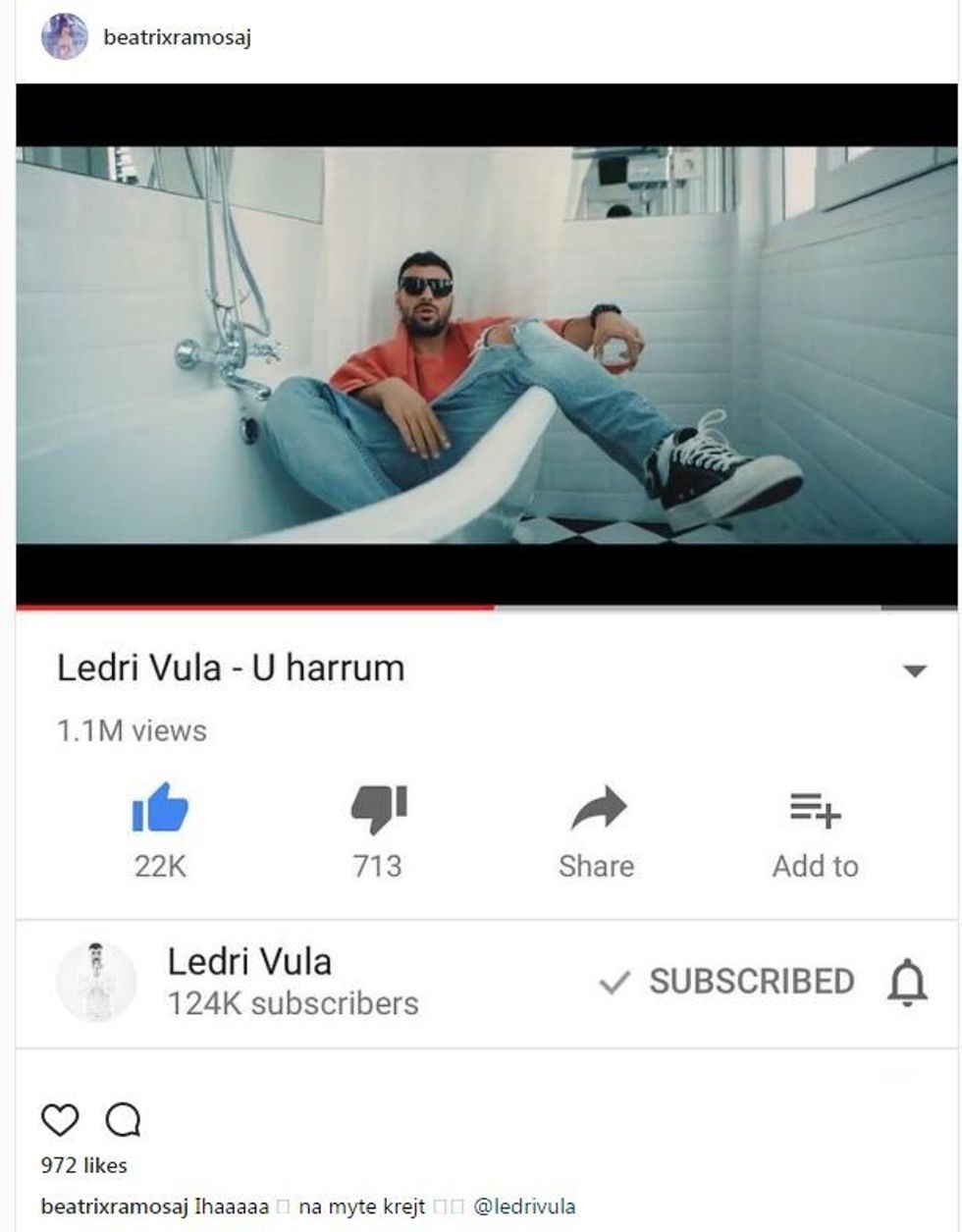This screenshot has height=1232, width=962.
Task: Open comments with the speech bubble icon
Action: tap(123, 1119)
